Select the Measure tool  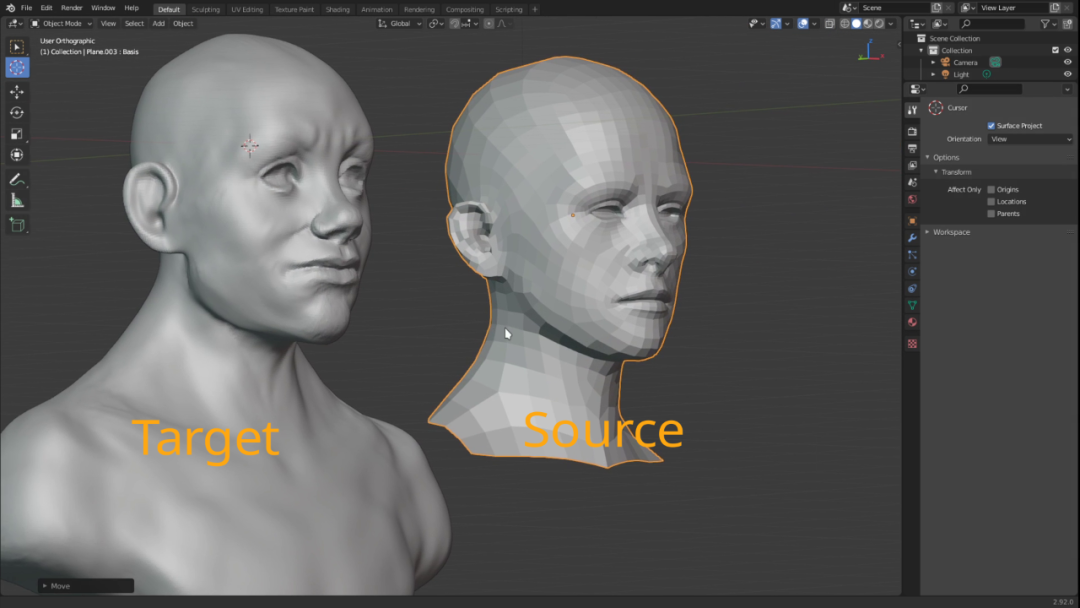(17, 201)
